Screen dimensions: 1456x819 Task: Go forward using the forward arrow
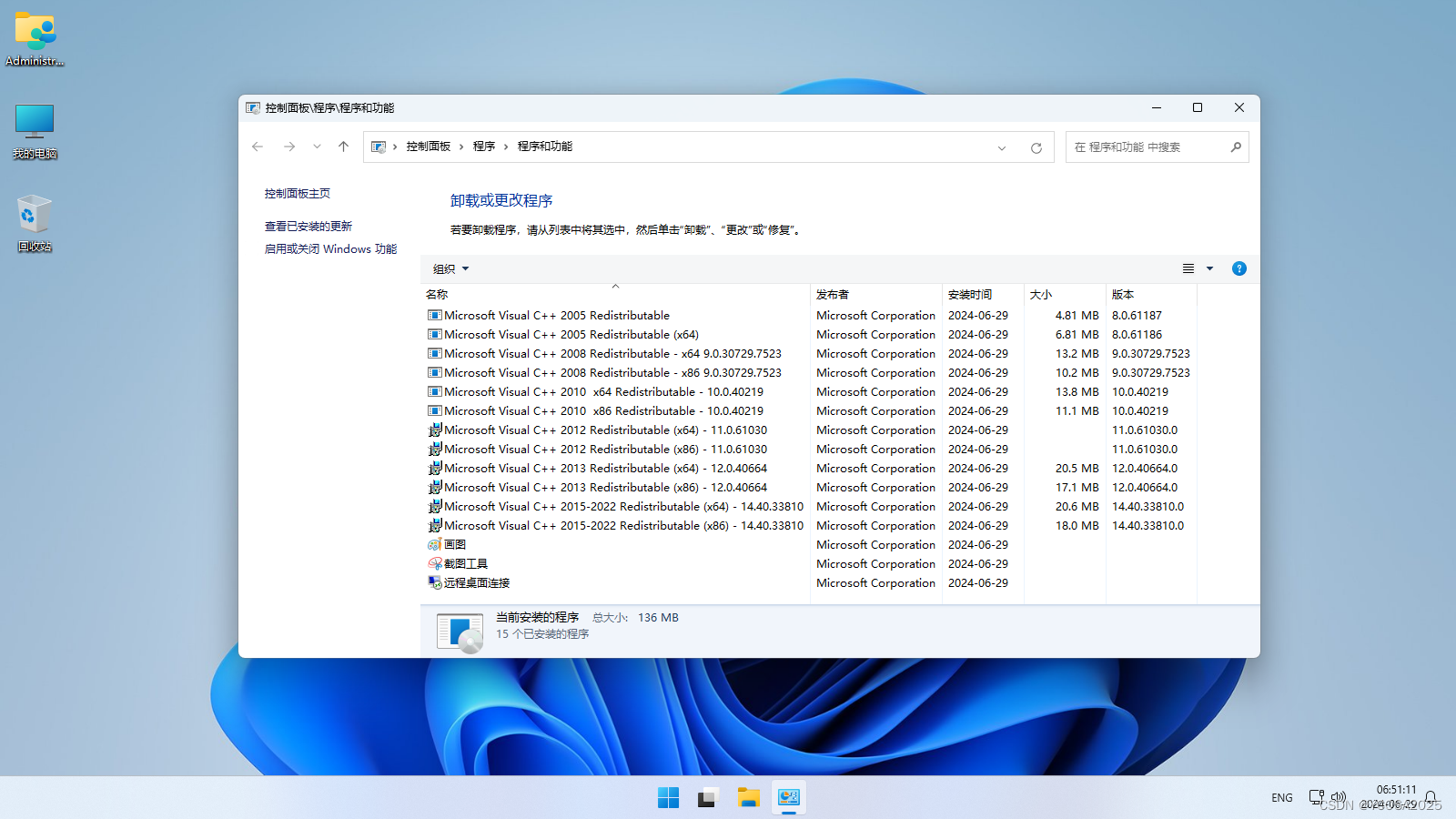288,147
